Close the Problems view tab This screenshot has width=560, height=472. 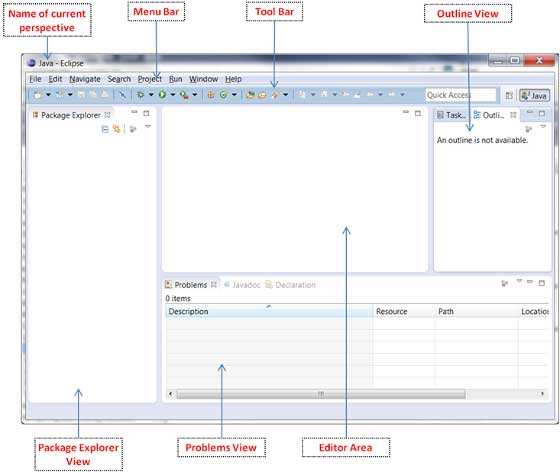pos(214,285)
